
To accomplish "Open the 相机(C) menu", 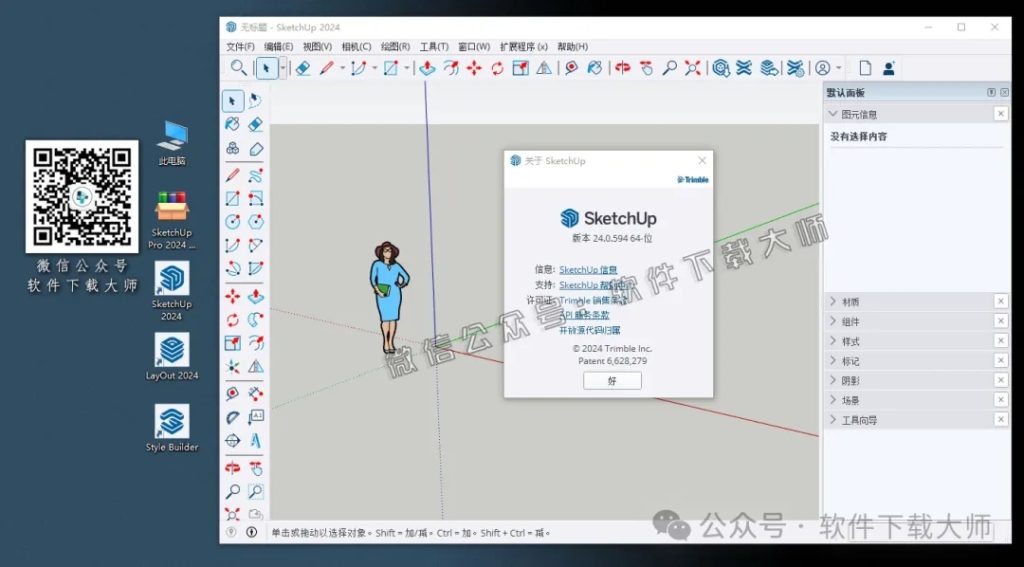I will (356, 47).
